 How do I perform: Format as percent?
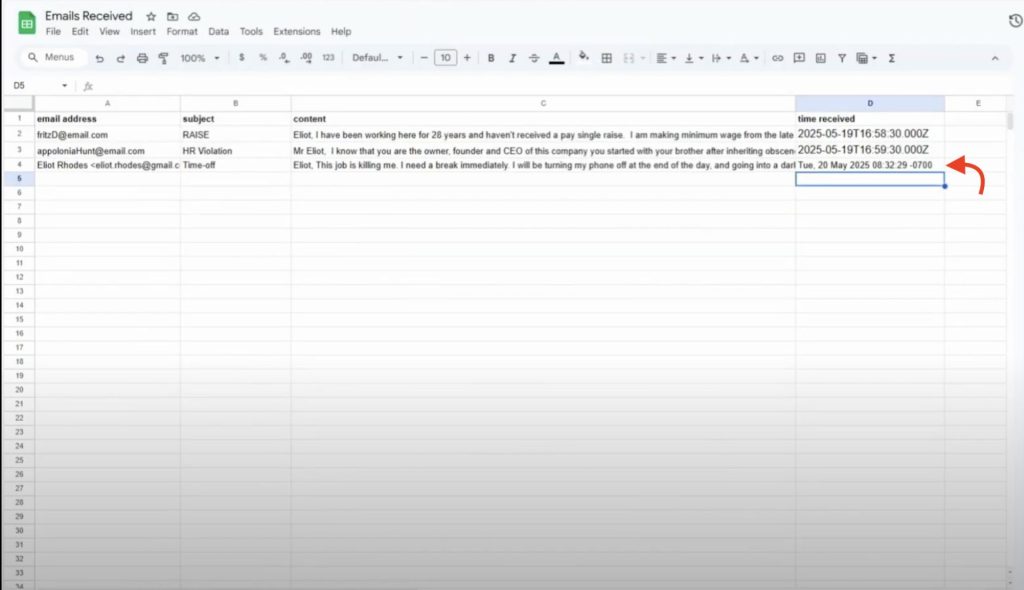[263, 57]
